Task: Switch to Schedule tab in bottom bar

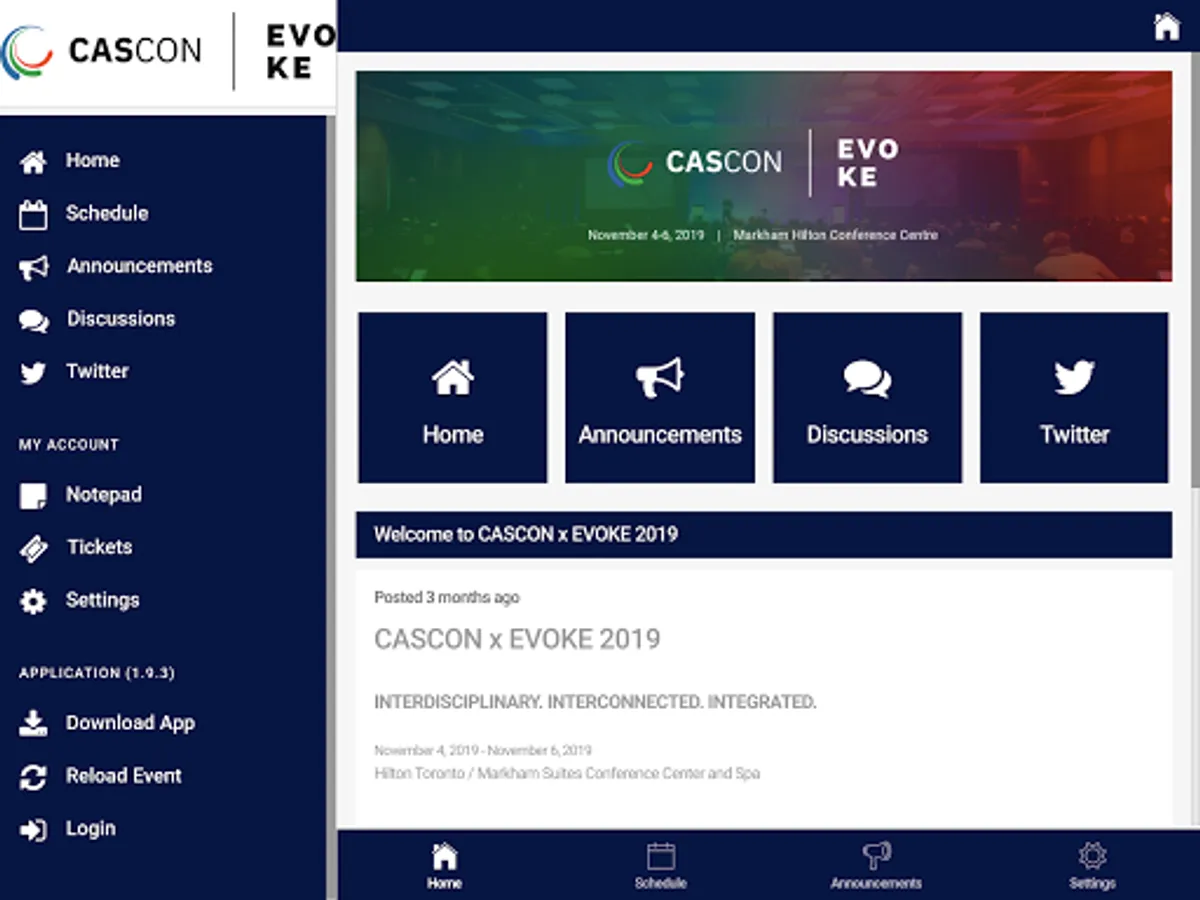Action: (660, 866)
